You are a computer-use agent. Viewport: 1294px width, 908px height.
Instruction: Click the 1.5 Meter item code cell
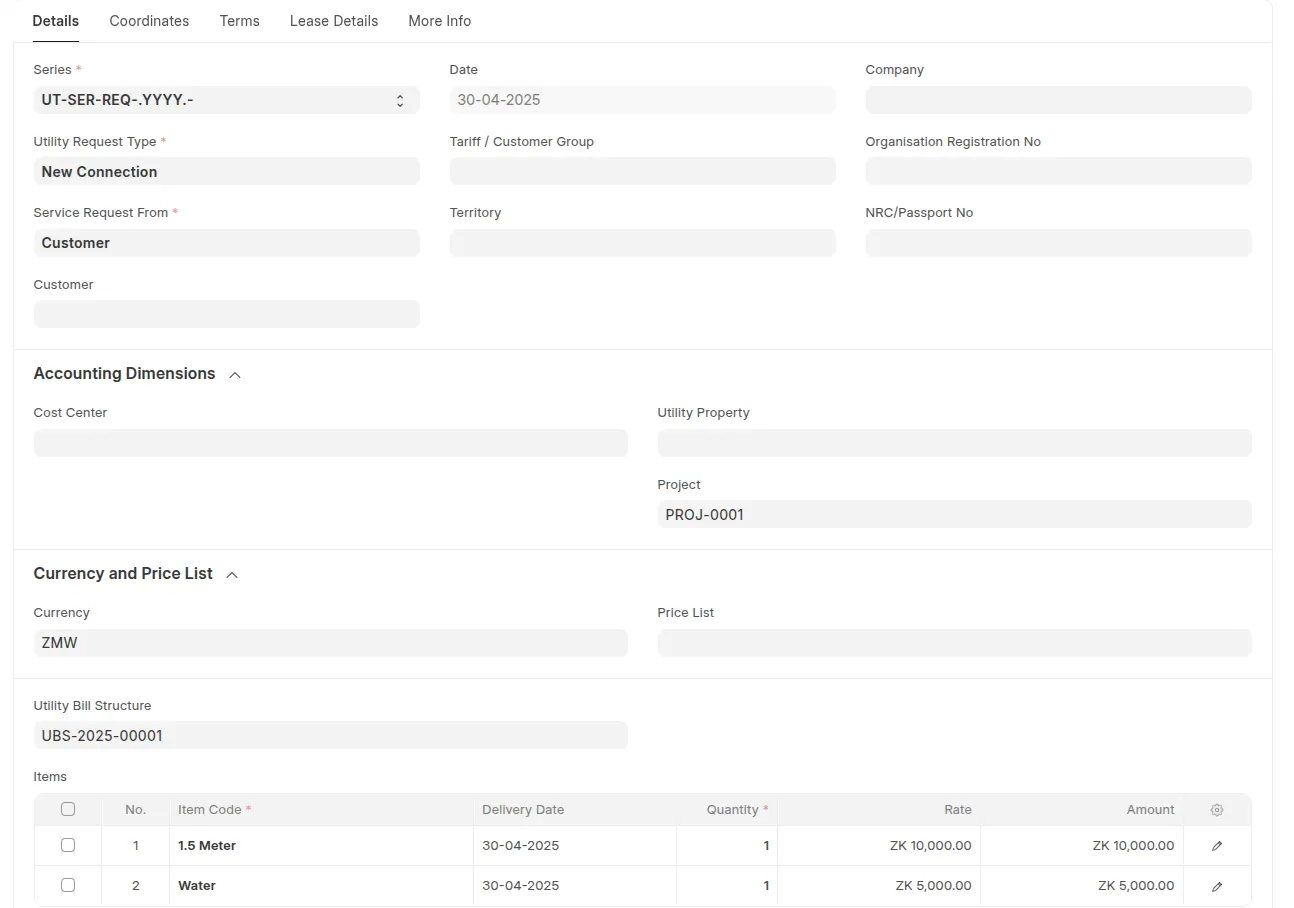(x=321, y=846)
